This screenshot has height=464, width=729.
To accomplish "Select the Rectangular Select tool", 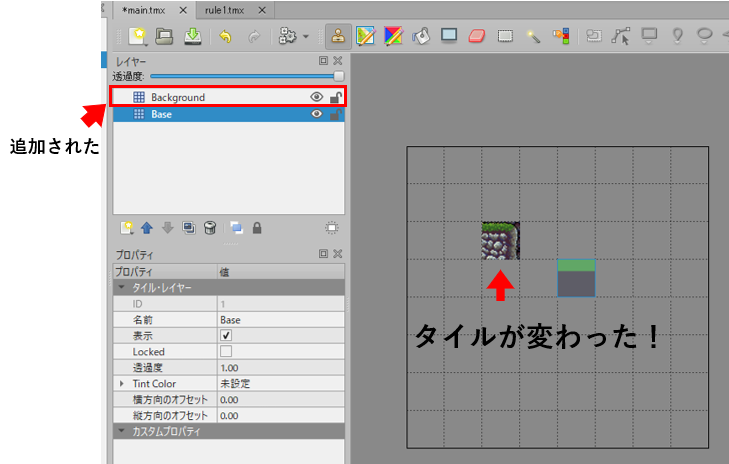I will (x=505, y=36).
